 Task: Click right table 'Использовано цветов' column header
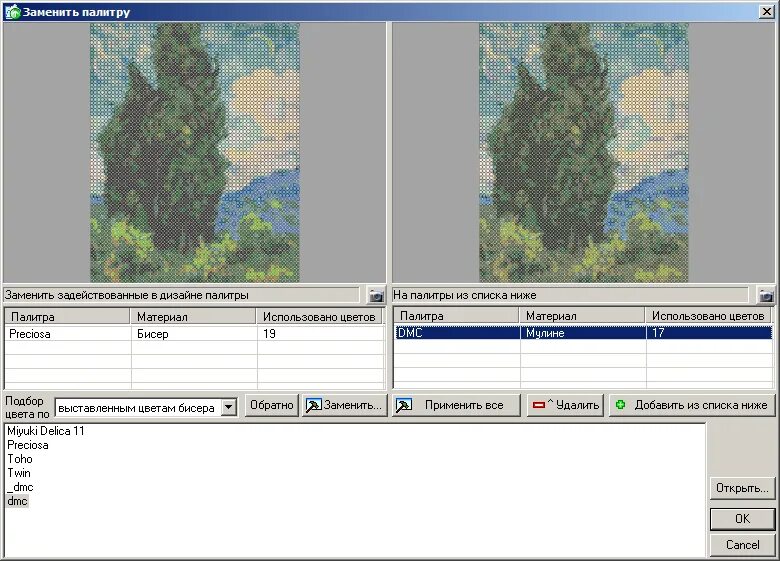pos(708,315)
